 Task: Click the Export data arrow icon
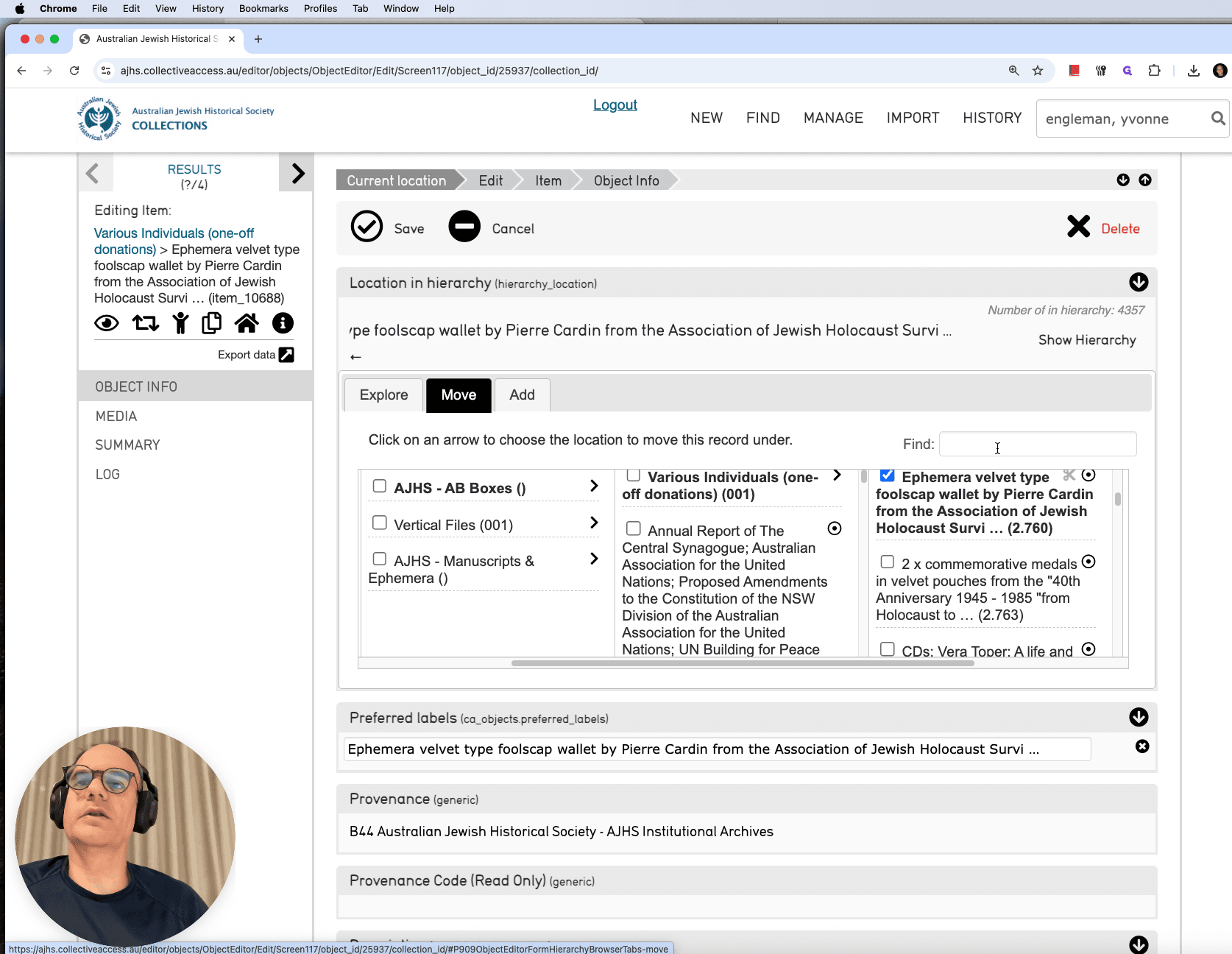click(x=286, y=355)
